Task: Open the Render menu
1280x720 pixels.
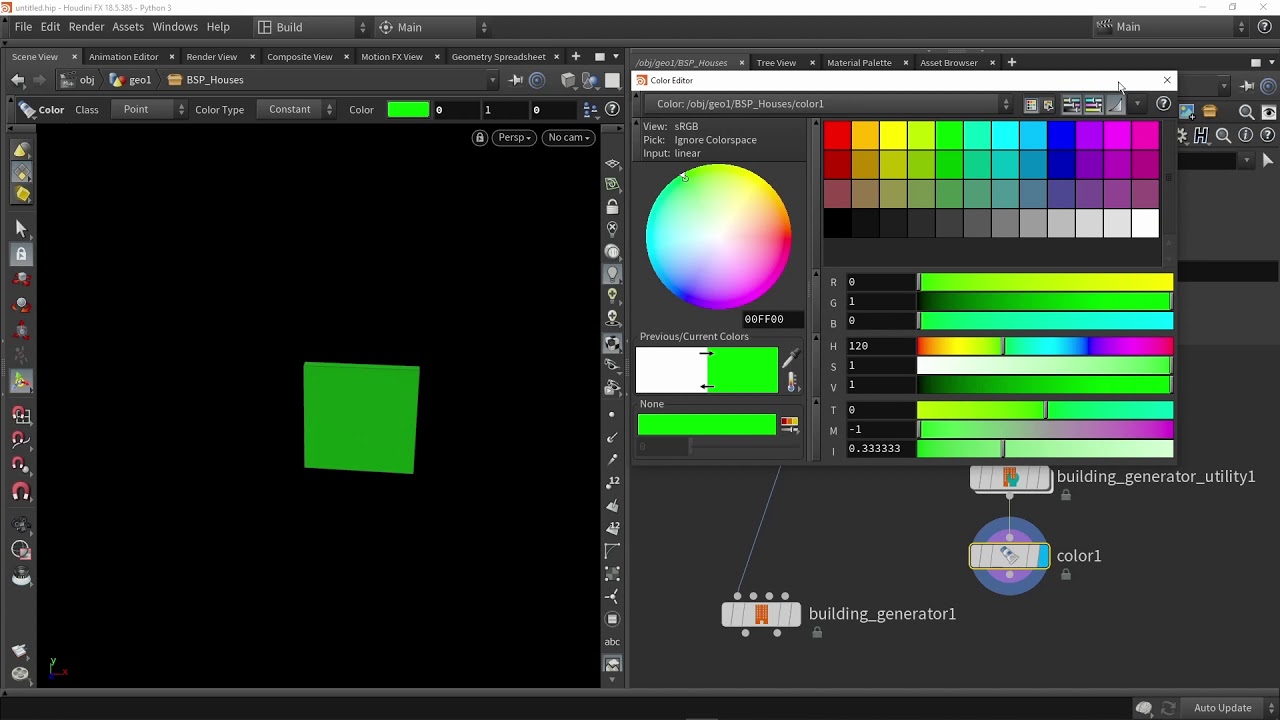Action: pyautogui.click(x=86, y=27)
